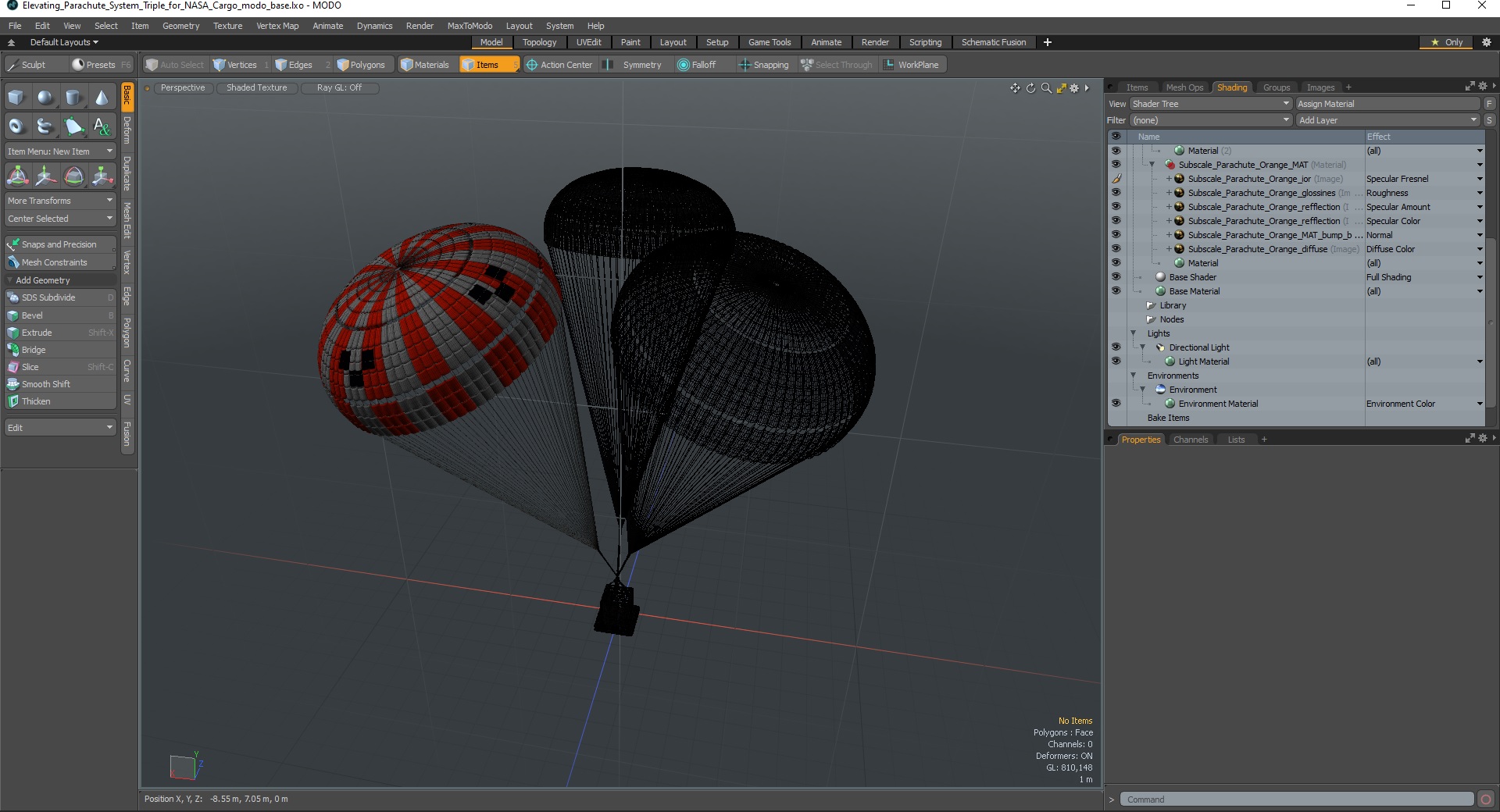The height and width of the screenshot is (812, 1500).
Task: Click the viewport pan (move) icon
Action: tap(1015, 88)
